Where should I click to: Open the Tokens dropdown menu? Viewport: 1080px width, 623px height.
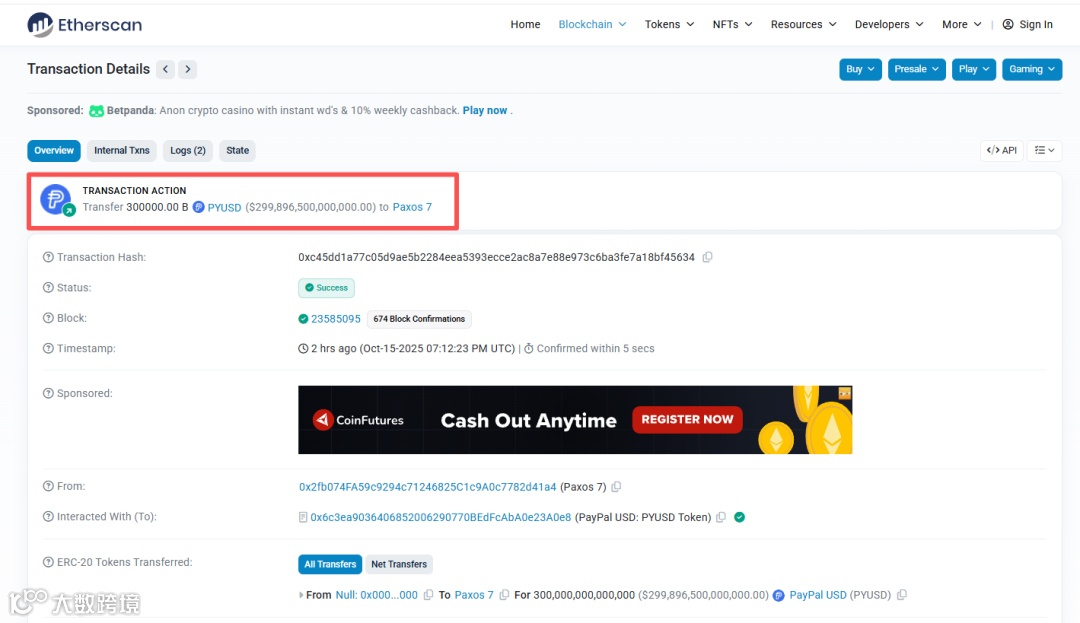[x=669, y=24]
